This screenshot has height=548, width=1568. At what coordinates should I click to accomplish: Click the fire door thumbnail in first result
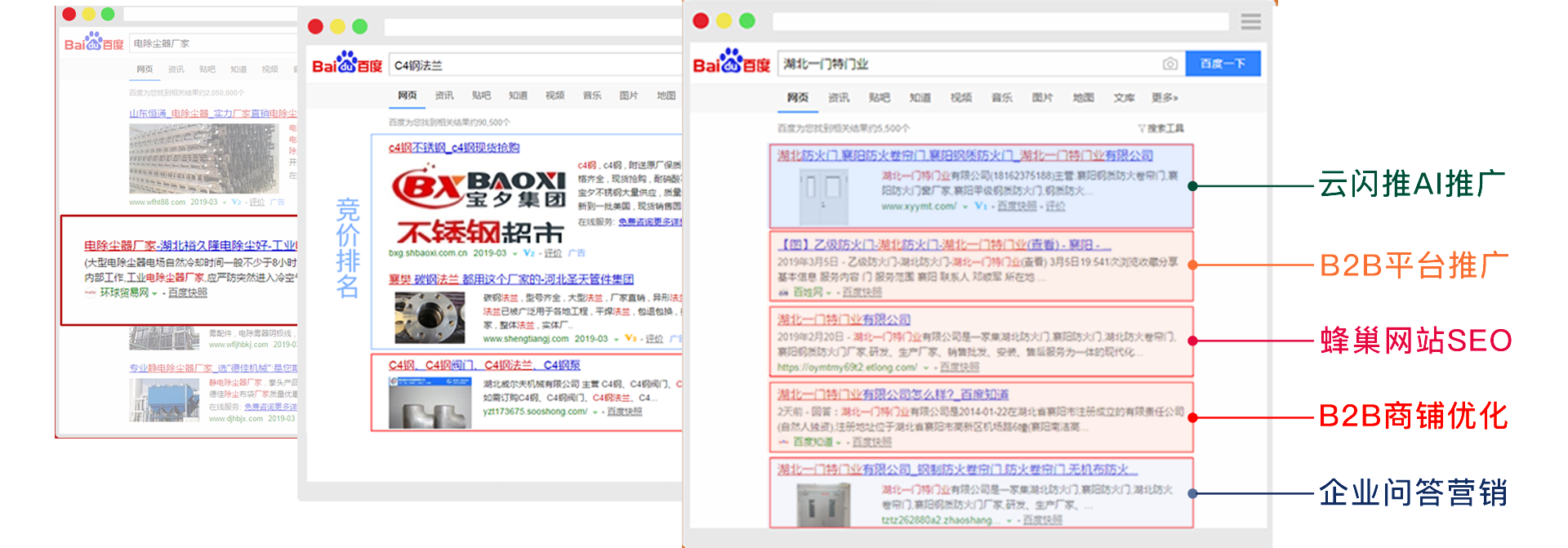[823, 196]
